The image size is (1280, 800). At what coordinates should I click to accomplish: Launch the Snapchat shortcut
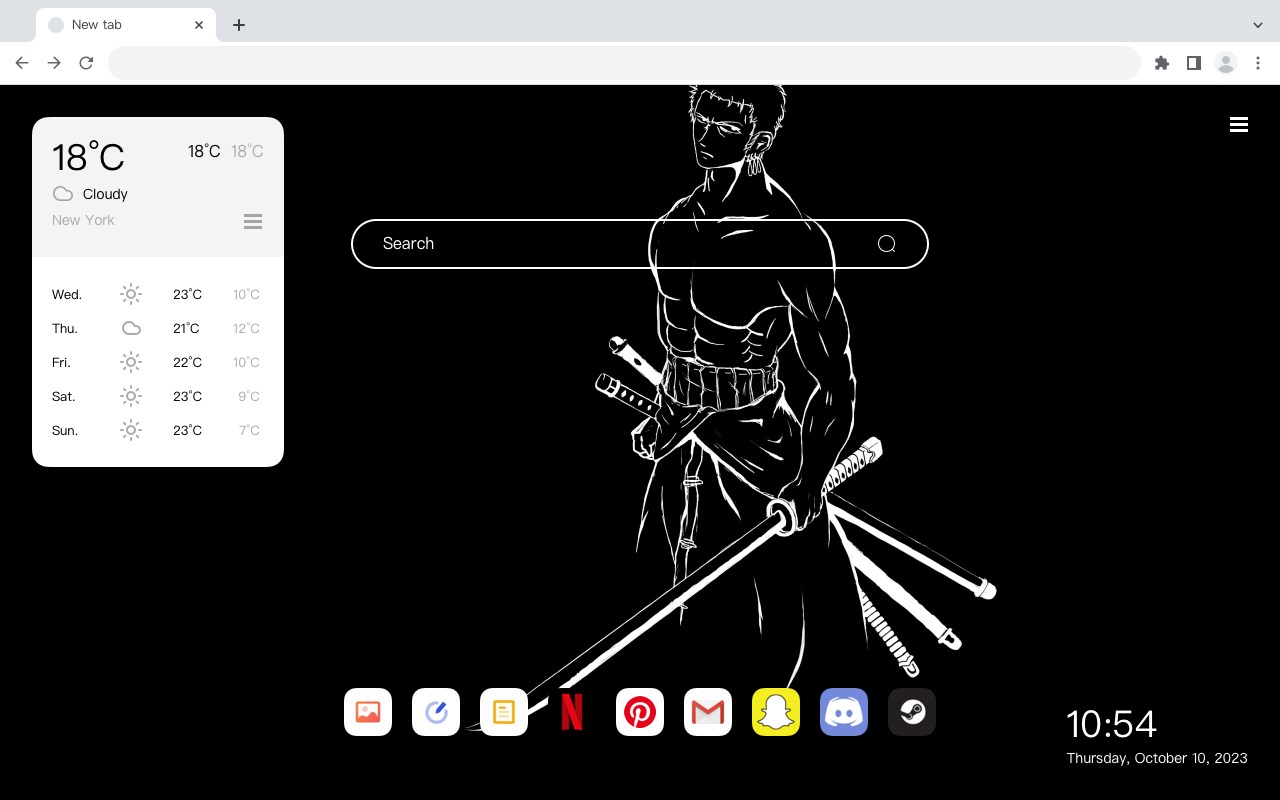776,712
